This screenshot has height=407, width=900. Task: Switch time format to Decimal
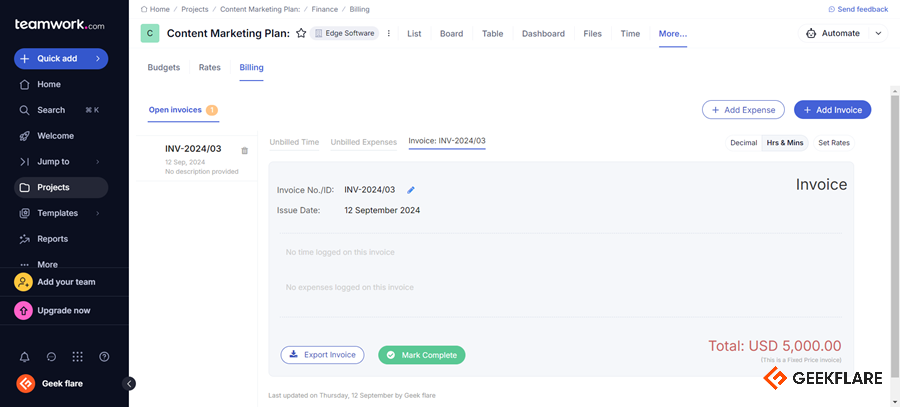(x=743, y=143)
